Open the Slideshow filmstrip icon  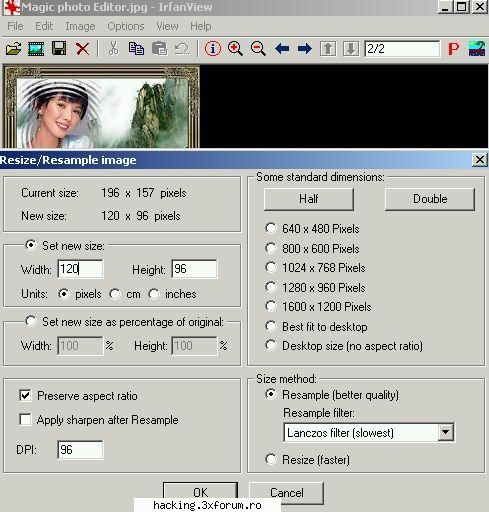[x=36, y=49]
